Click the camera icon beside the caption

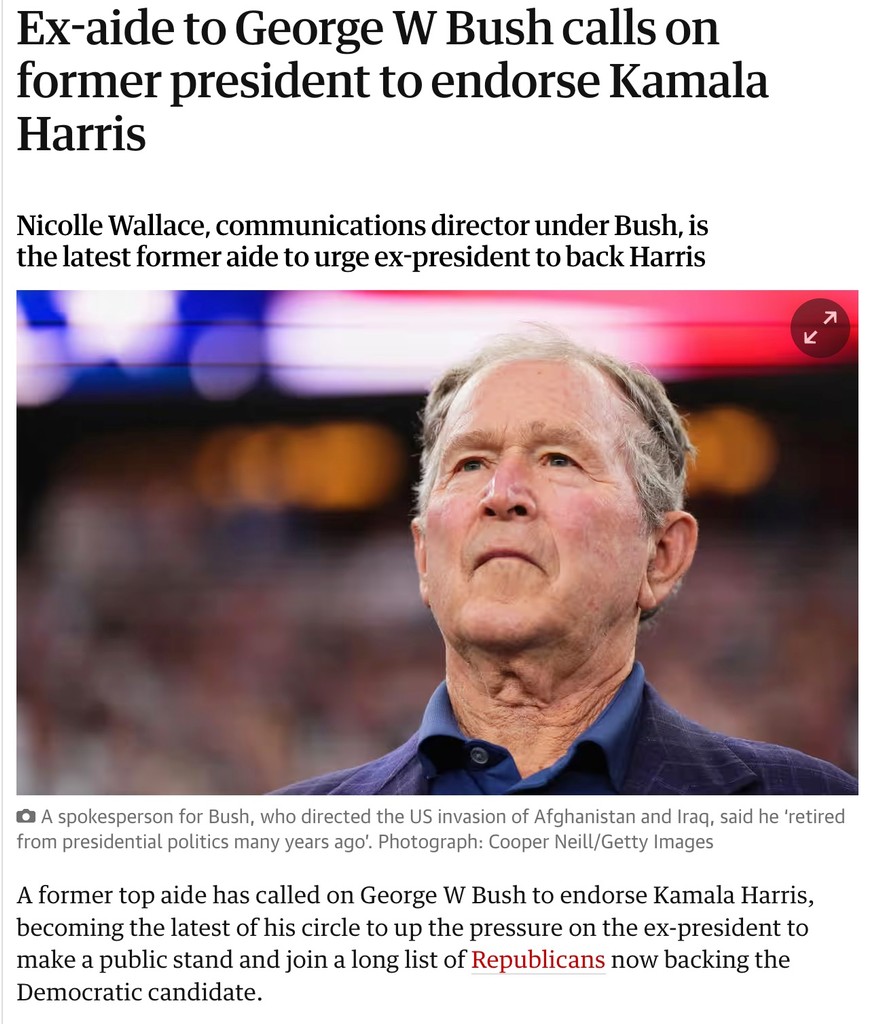tap(26, 818)
